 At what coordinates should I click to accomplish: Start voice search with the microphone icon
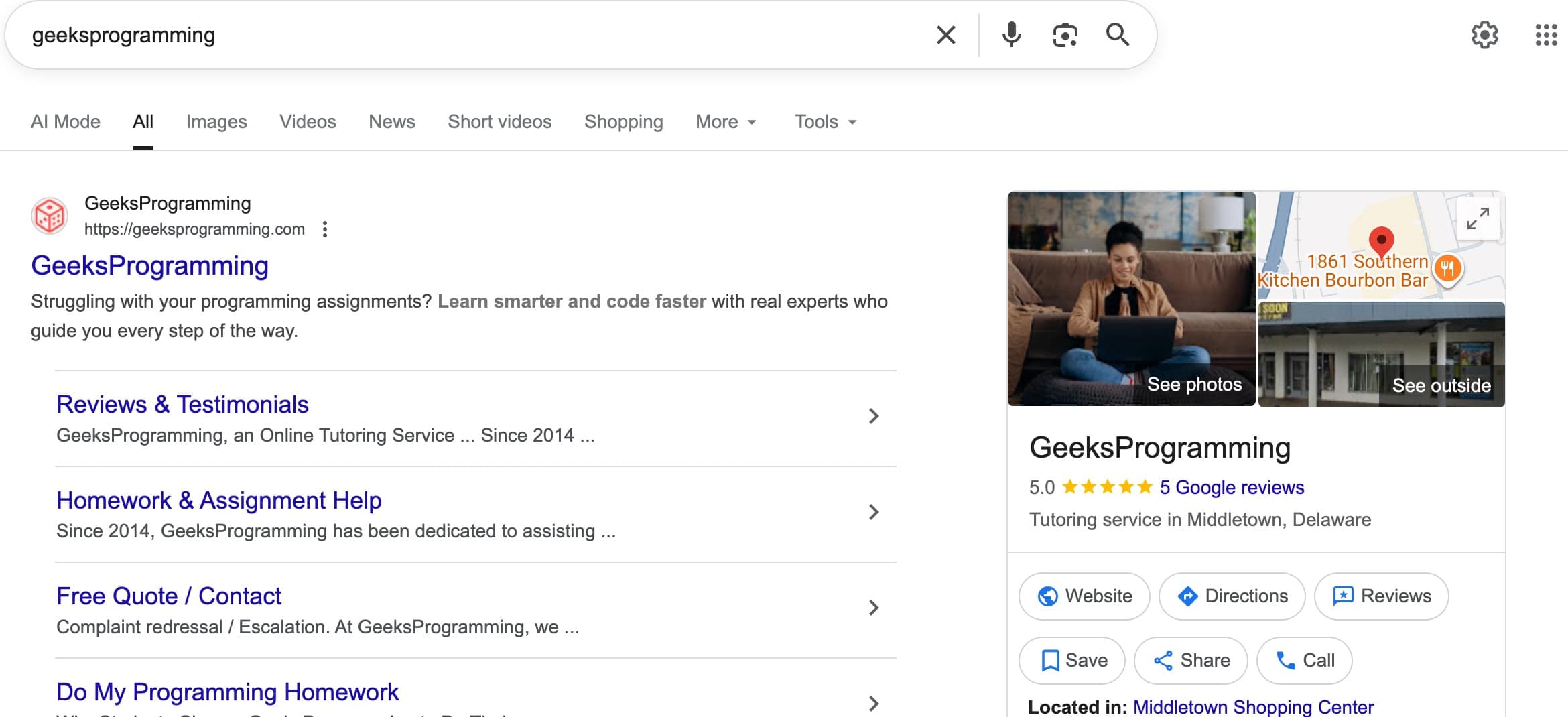(1011, 35)
